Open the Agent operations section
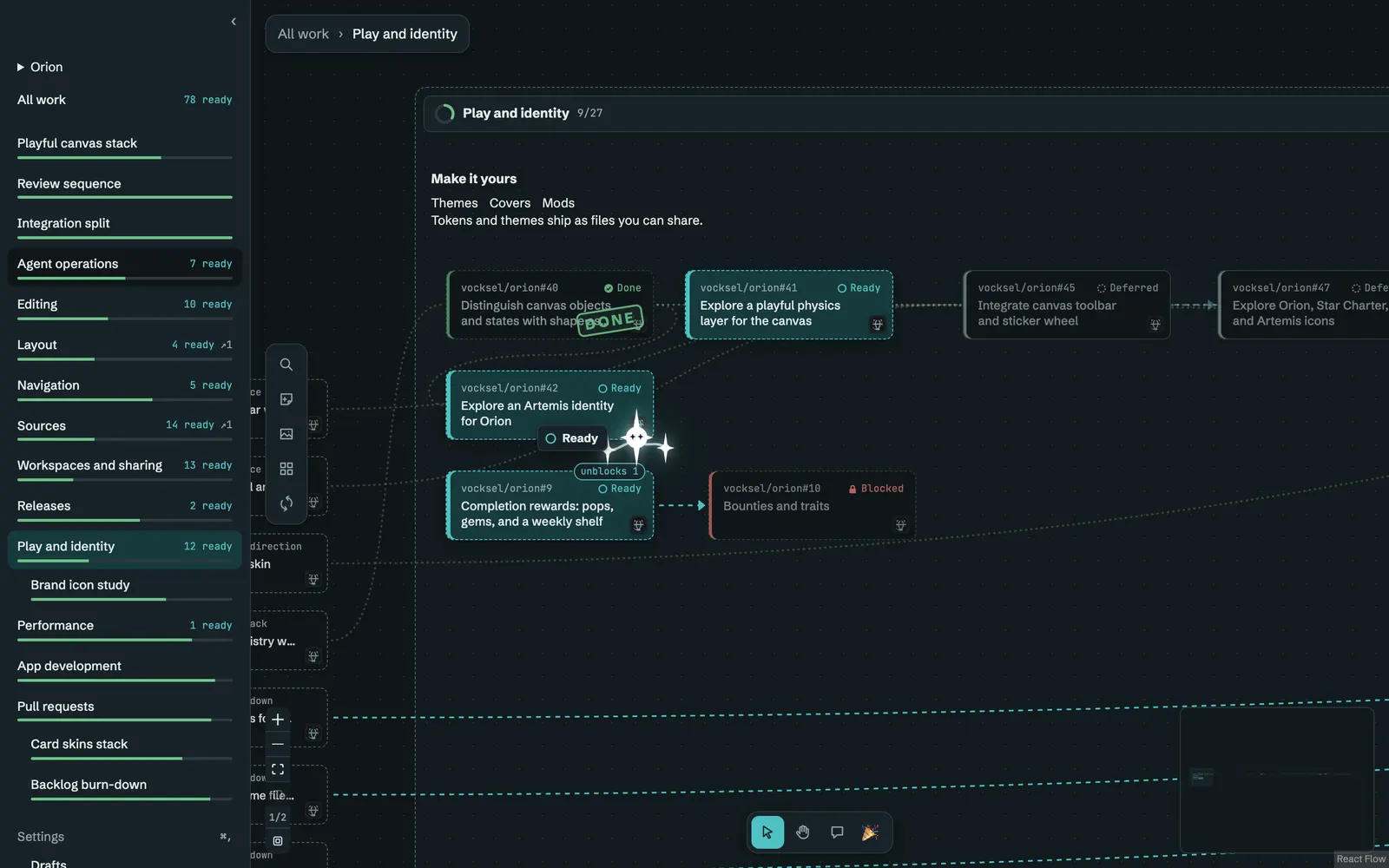This screenshot has height=868, width=1389. pos(124,264)
